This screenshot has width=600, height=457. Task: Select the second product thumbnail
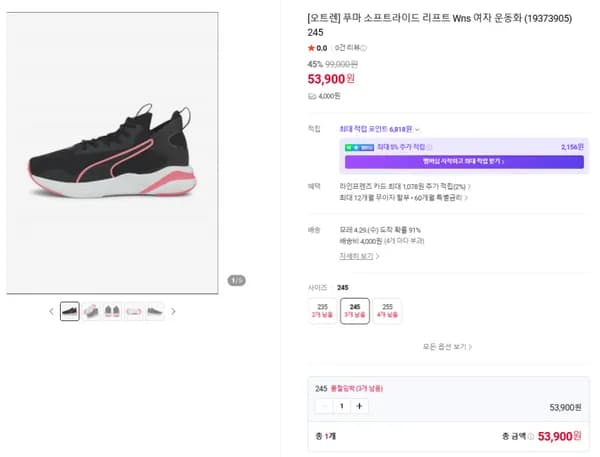tap(91, 311)
